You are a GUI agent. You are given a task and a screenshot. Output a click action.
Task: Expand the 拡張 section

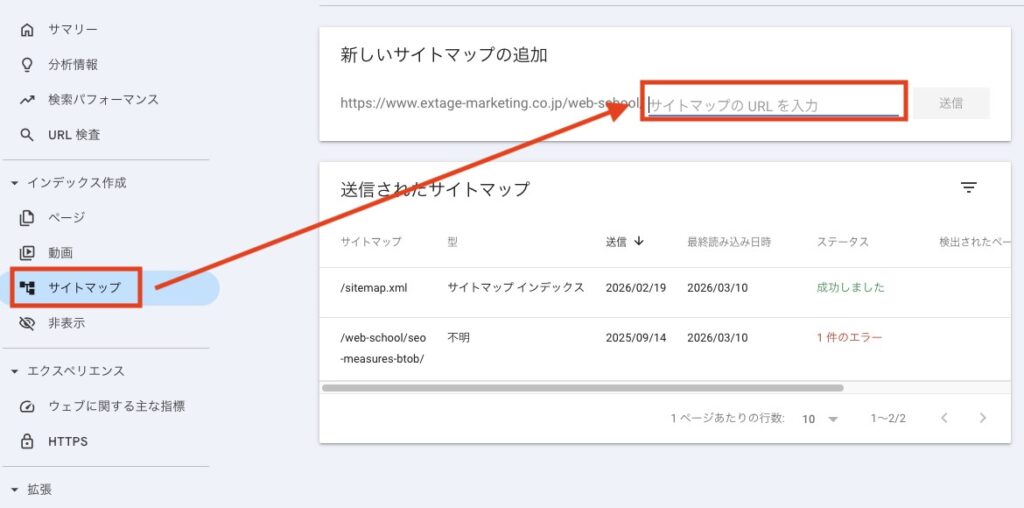[x=15, y=490]
